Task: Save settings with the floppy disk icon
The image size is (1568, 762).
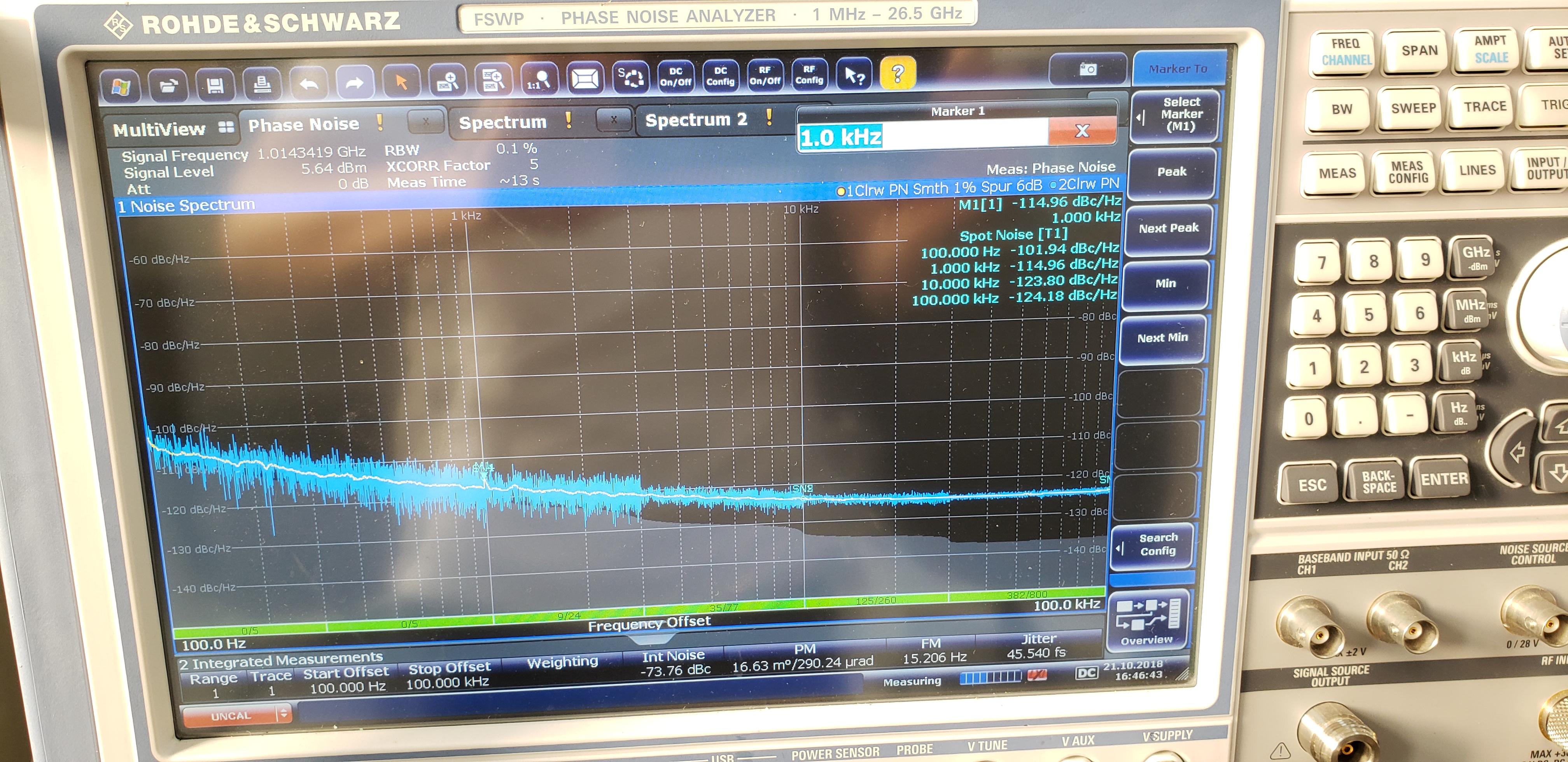Action: click(214, 85)
